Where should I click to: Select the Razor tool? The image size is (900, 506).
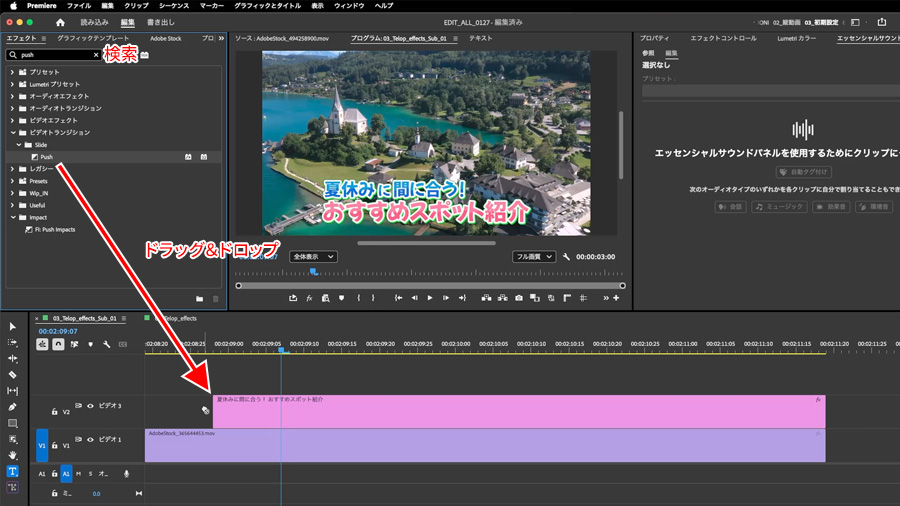pos(13,375)
